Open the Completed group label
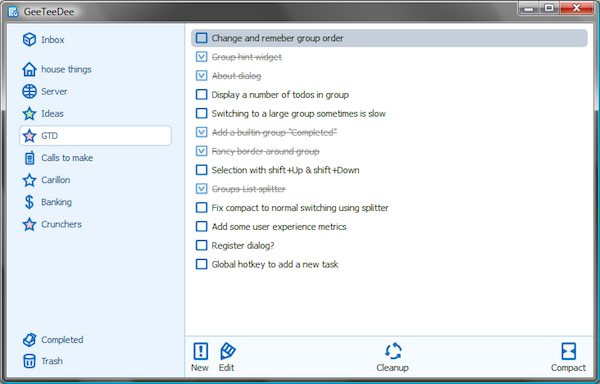This screenshot has width=600, height=384. click(x=62, y=340)
